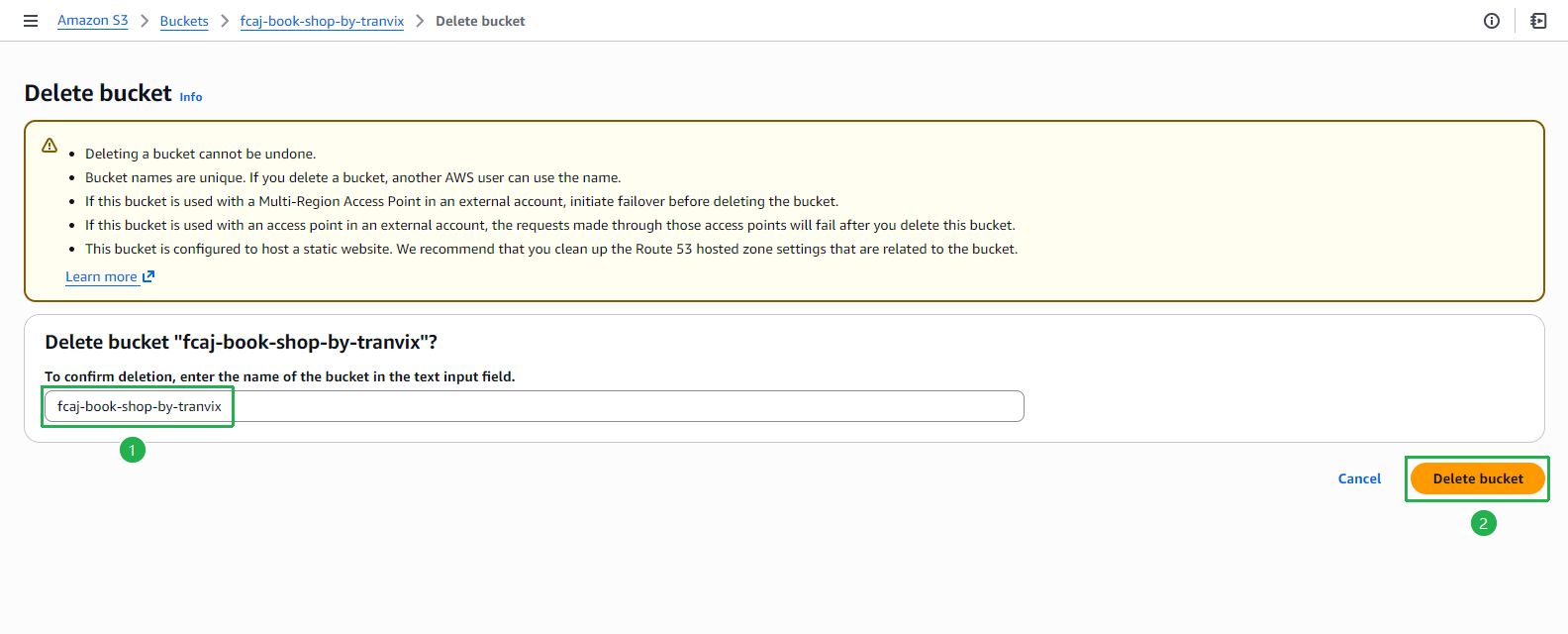The width and height of the screenshot is (1568, 634).
Task: Click the bucket name confirmation field
Action: (x=535, y=406)
